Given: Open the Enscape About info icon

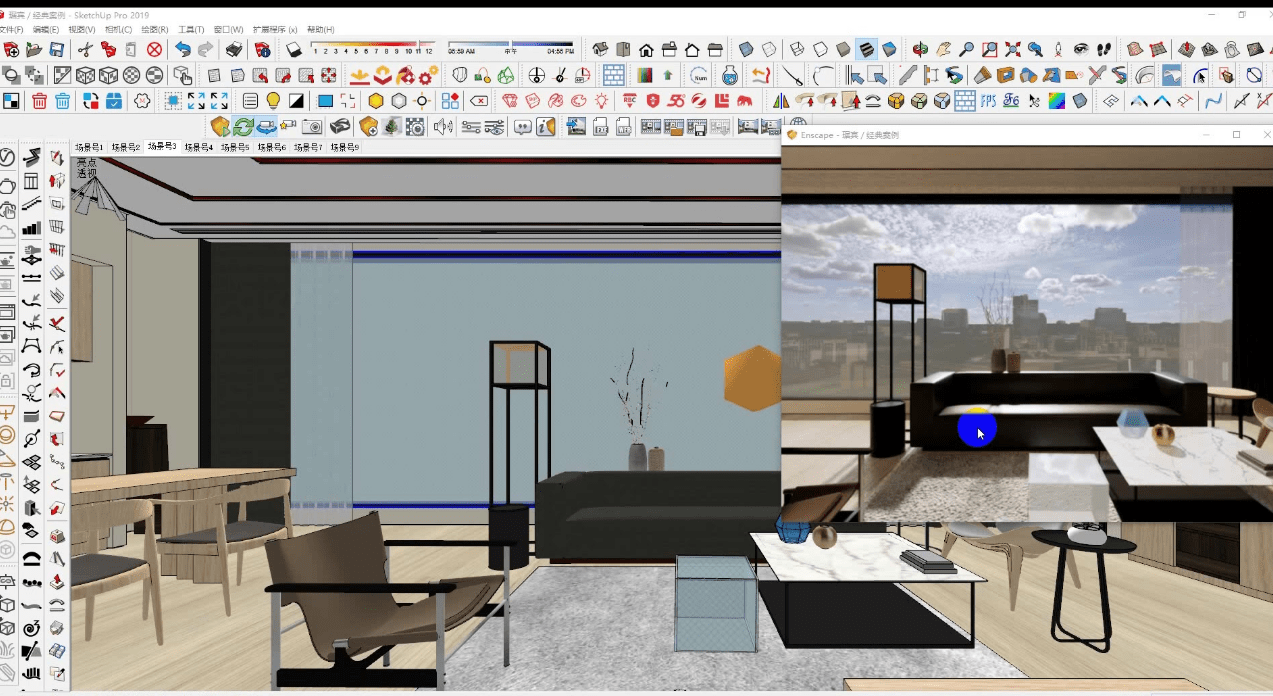Looking at the screenshot, I should 546,126.
